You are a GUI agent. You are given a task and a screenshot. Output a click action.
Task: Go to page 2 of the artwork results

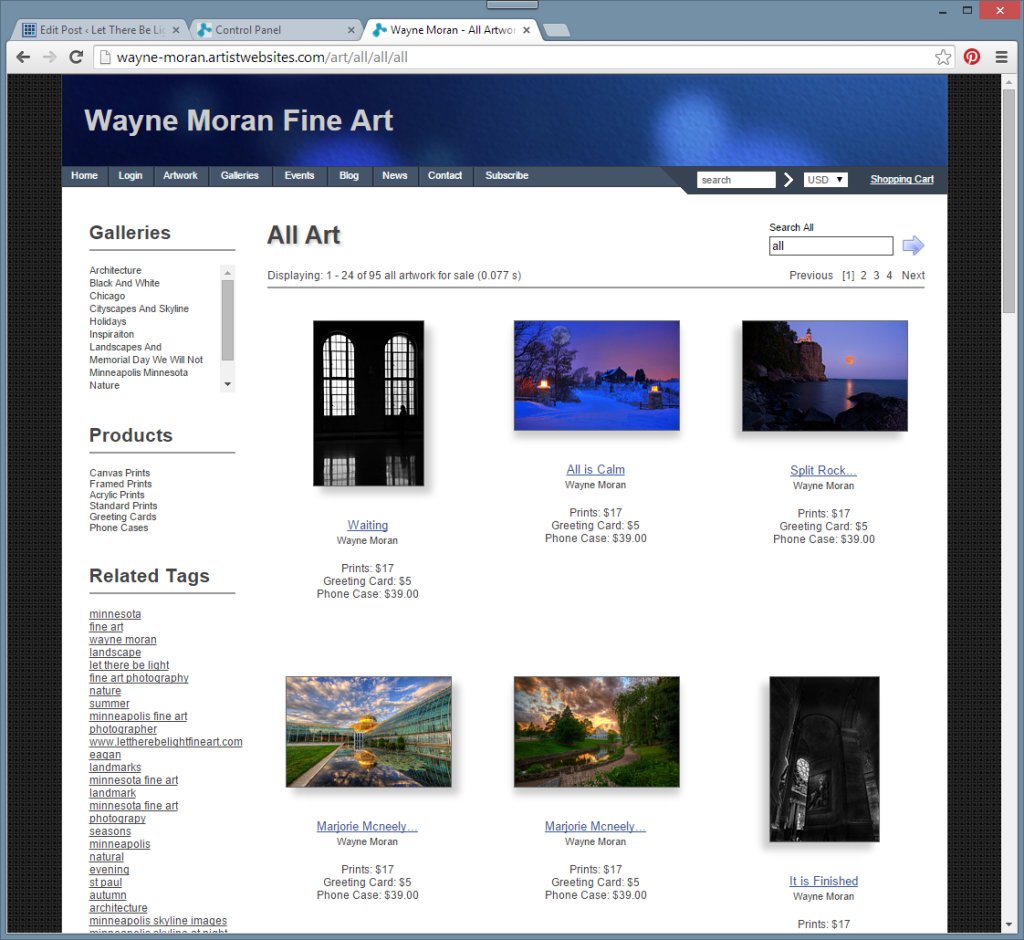click(x=862, y=275)
